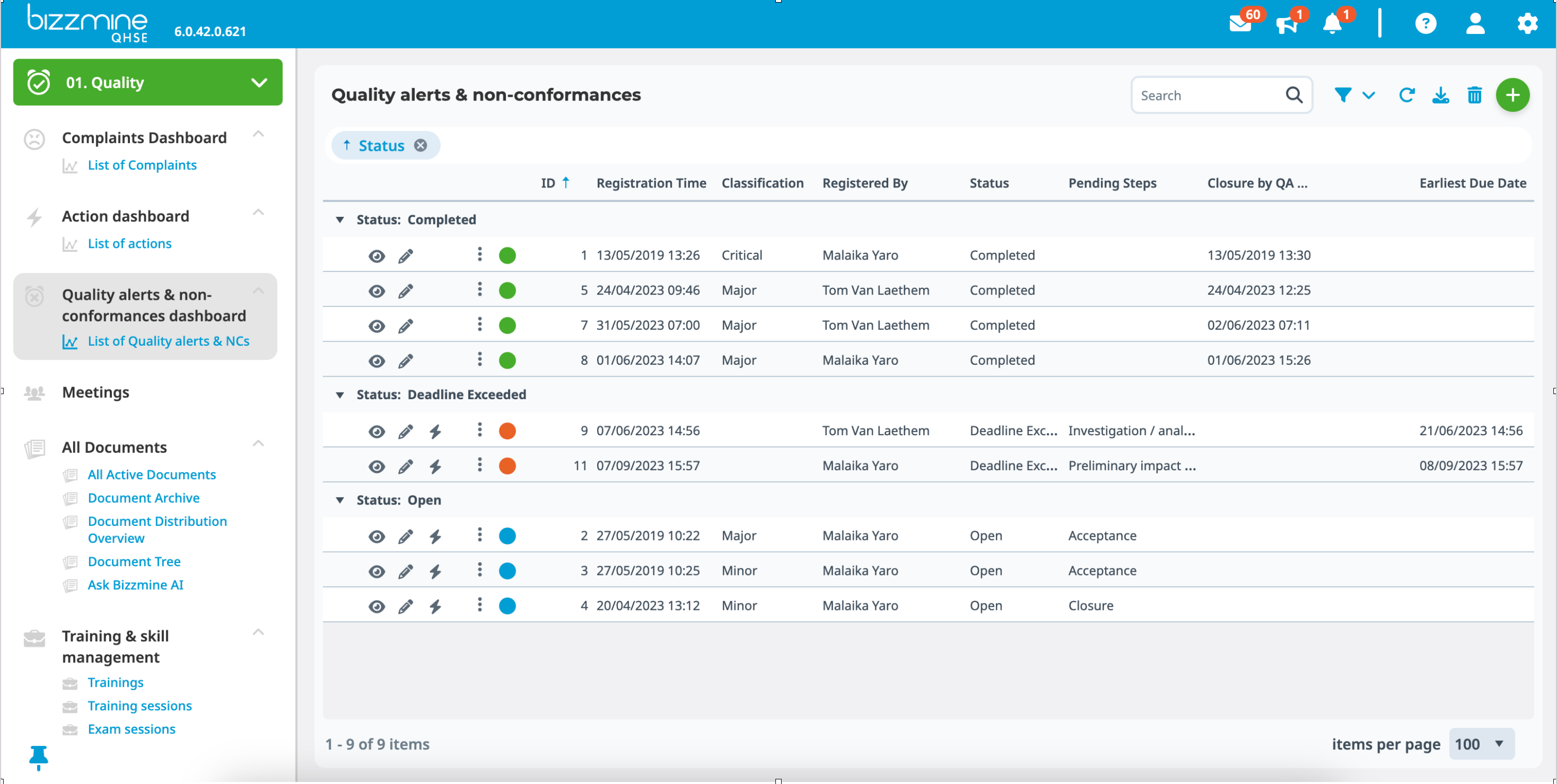The width and height of the screenshot is (1557, 784).
Task: Open notifications via the bell icon
Action: [x=1331, y=25]
